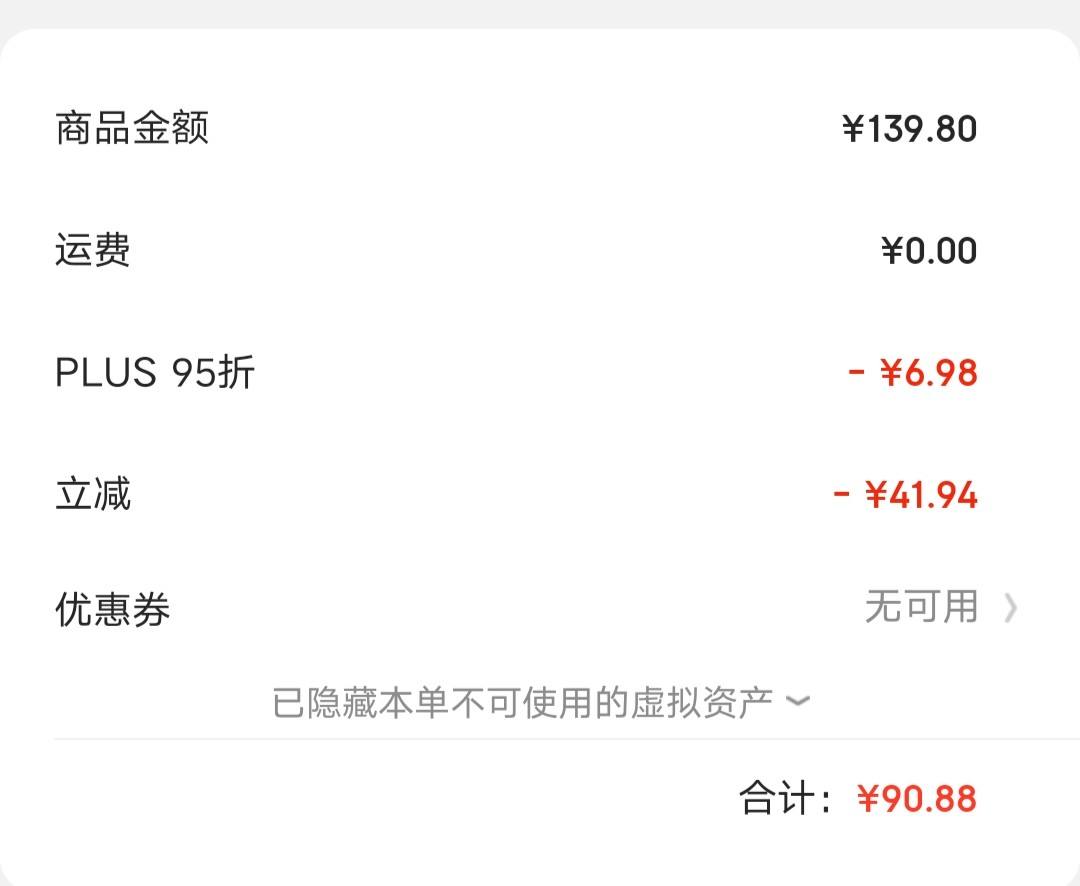Click the minus sign before ¥41.94
Viewport: 1080px width, 886px height.
[x=841, y=494]
